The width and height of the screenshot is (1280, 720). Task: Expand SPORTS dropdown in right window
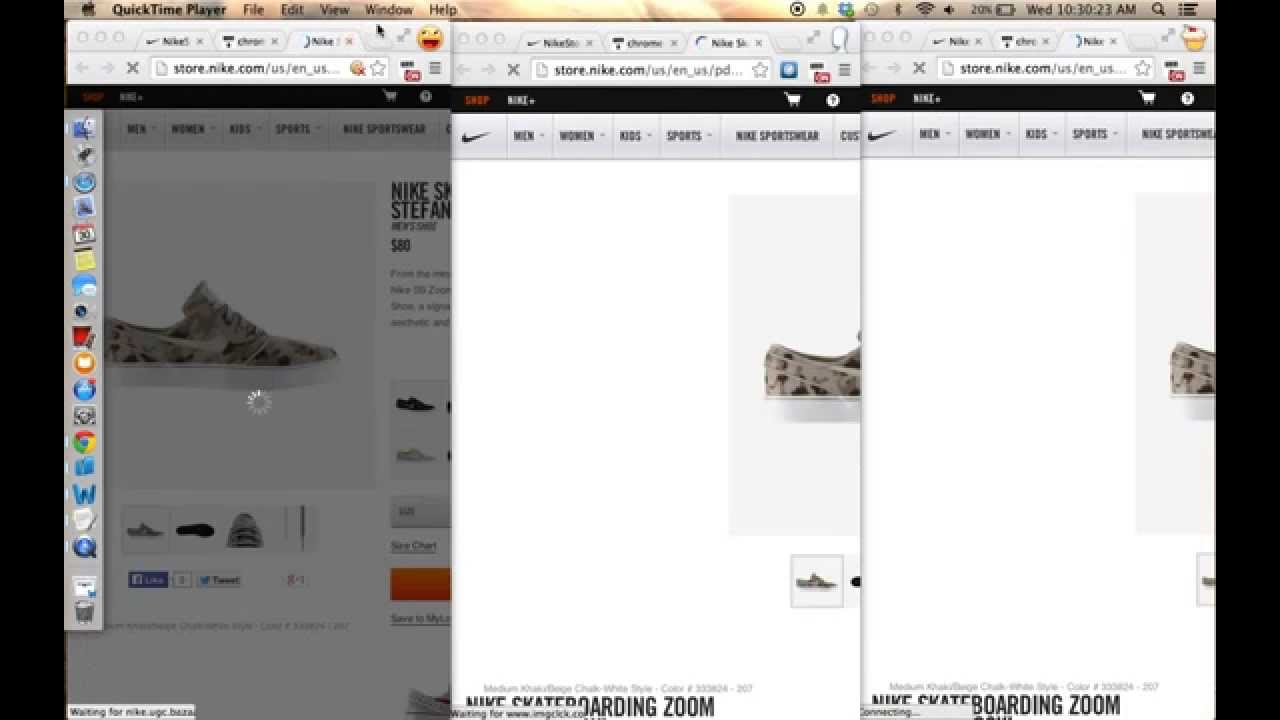[x=1096, y=134]
